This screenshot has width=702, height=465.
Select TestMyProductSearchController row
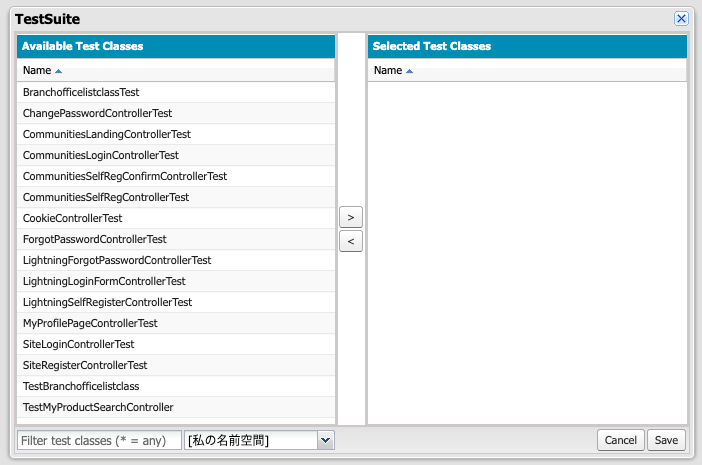(x=176, y=408)
